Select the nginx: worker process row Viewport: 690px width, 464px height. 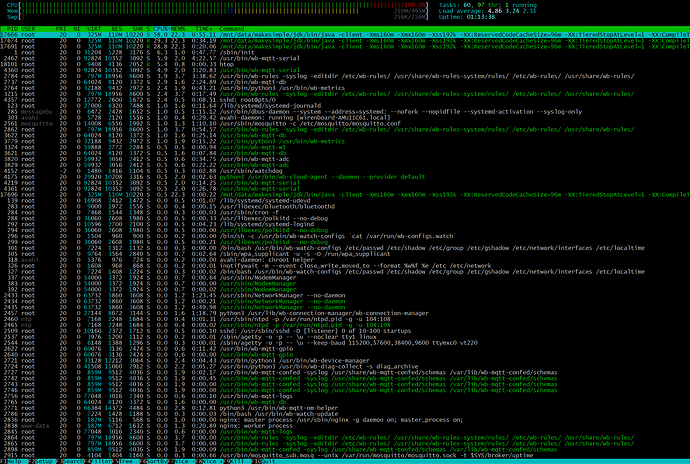pos(345,426)
